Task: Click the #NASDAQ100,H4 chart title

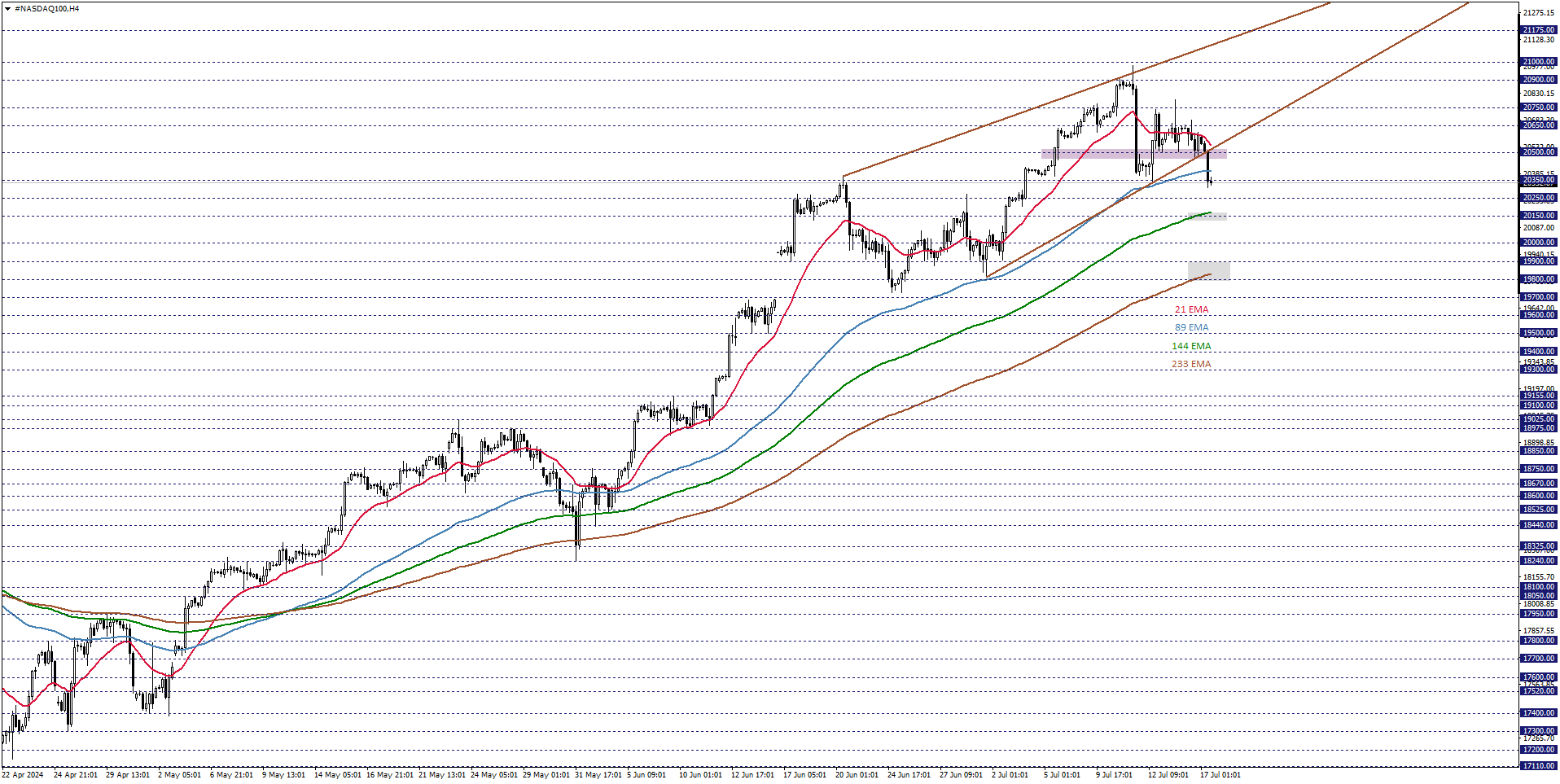Action: [47, 9]
